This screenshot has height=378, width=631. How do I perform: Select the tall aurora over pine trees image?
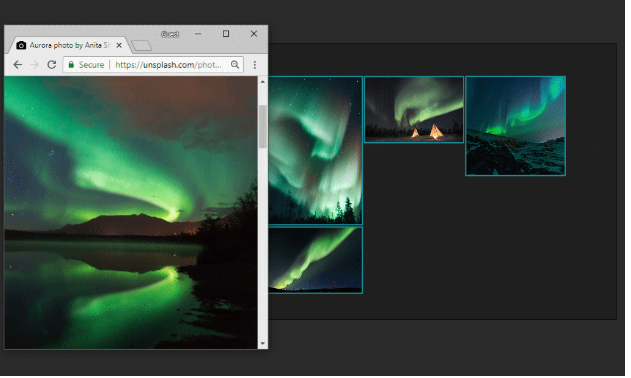[316, 150]
